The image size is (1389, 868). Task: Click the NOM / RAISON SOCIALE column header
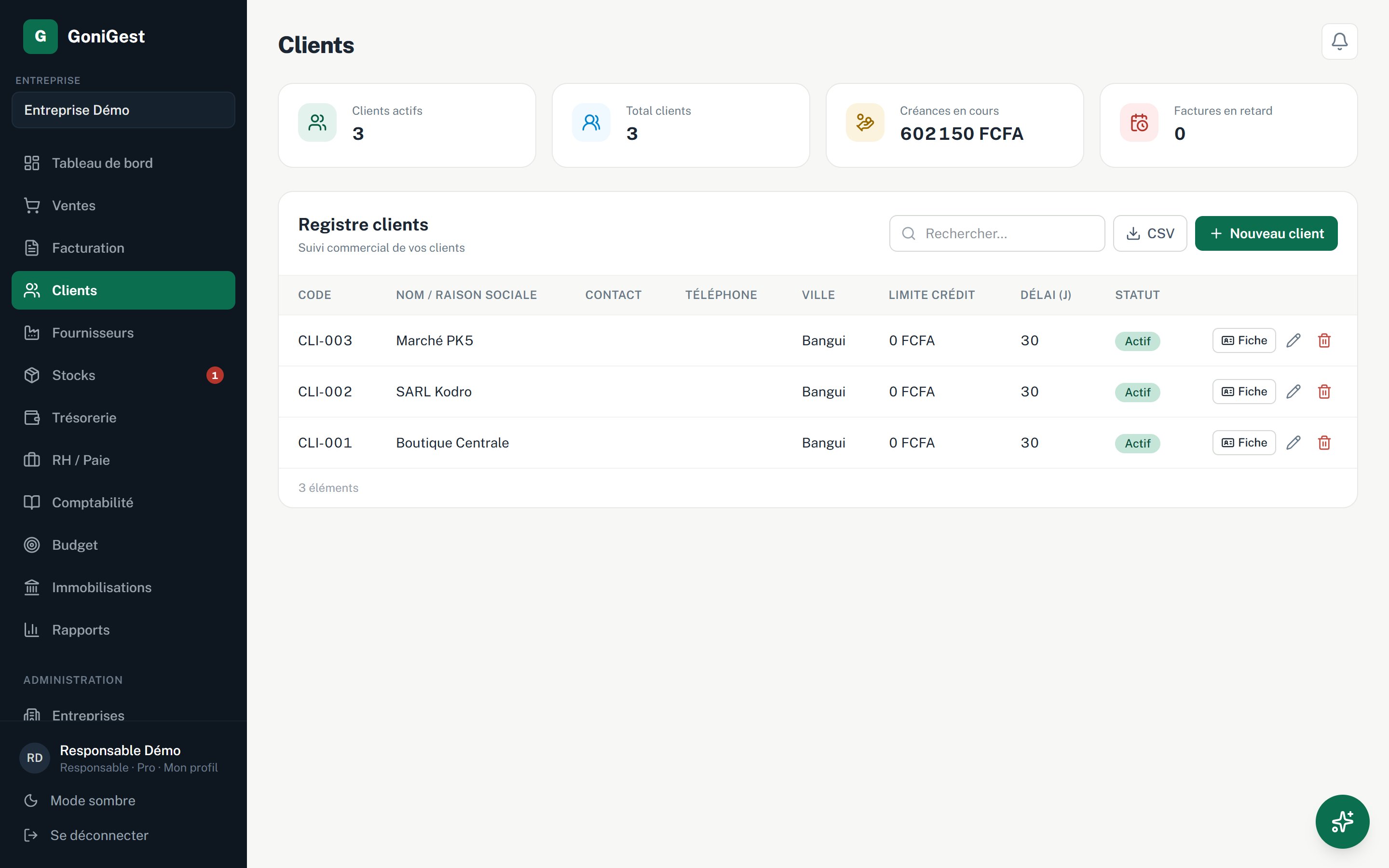[x=466, y=295]
